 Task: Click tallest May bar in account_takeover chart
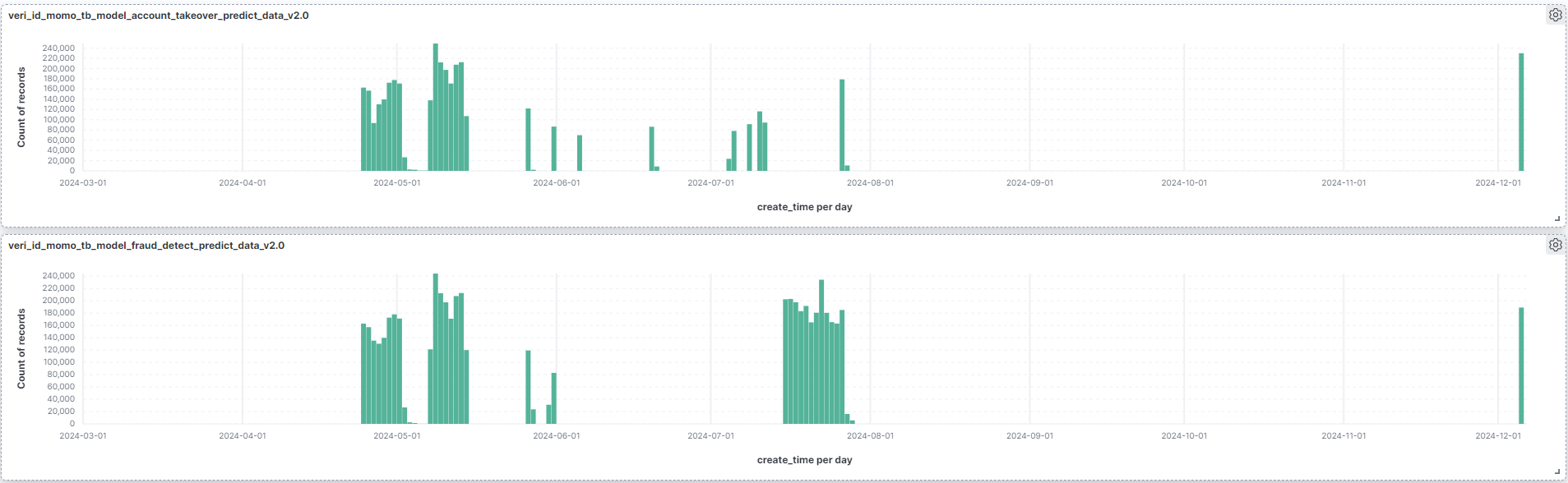tap(436, 107)
